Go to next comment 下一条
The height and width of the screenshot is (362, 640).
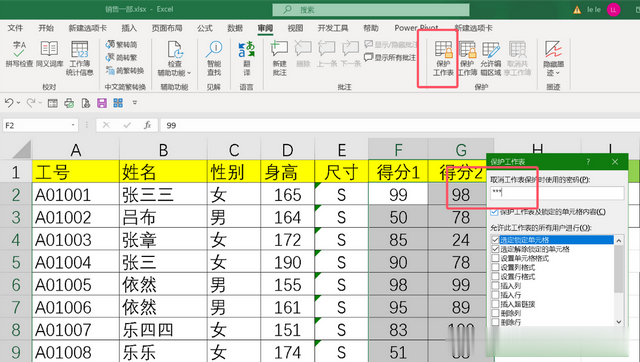tap(351, 54)
